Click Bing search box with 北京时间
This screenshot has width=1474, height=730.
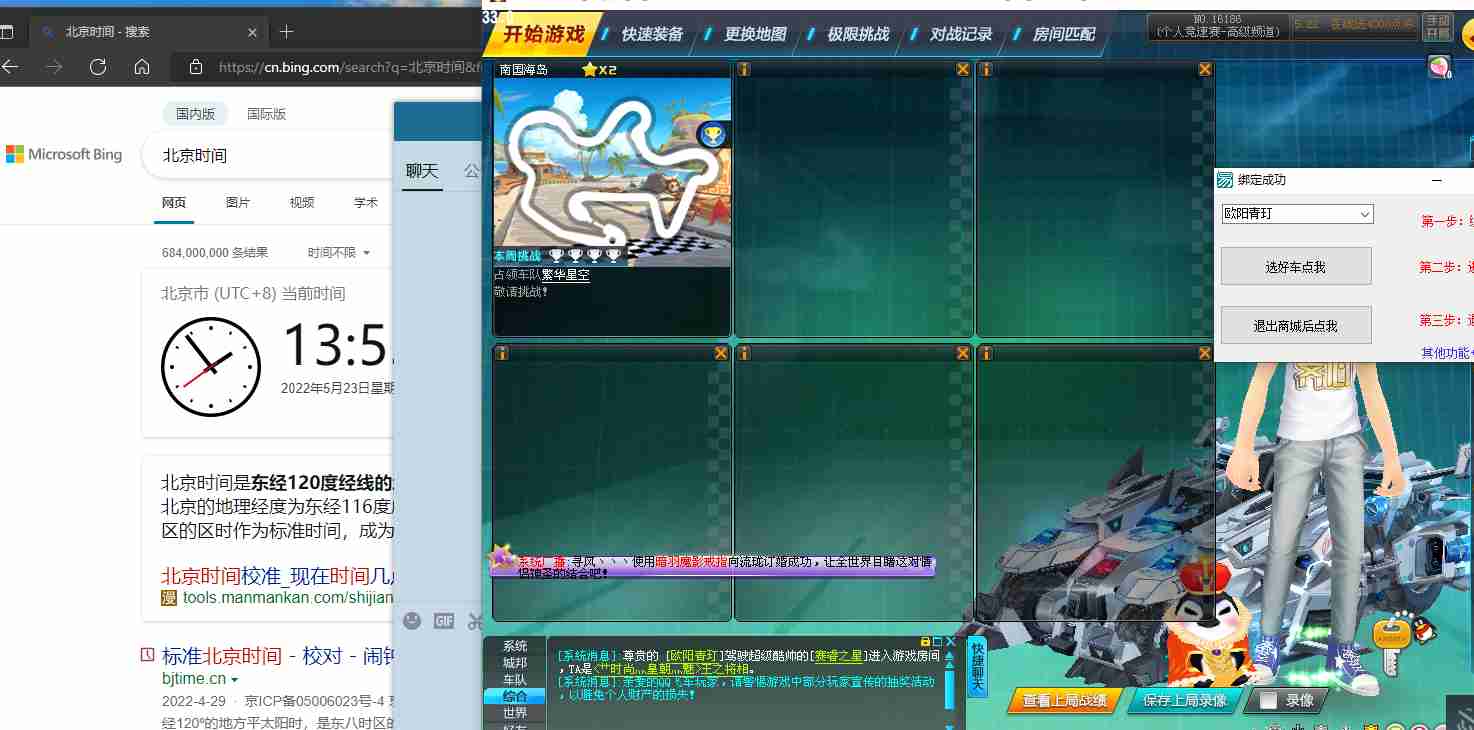[270, 156]
